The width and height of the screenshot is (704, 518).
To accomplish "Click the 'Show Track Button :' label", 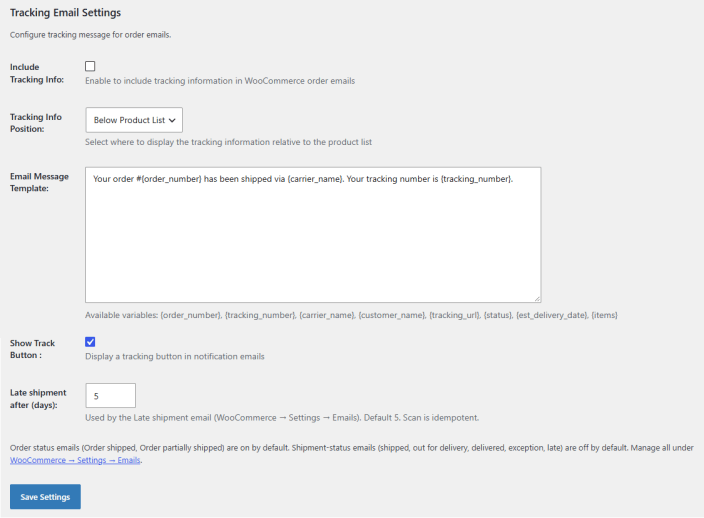I will [x=32, y=349].
